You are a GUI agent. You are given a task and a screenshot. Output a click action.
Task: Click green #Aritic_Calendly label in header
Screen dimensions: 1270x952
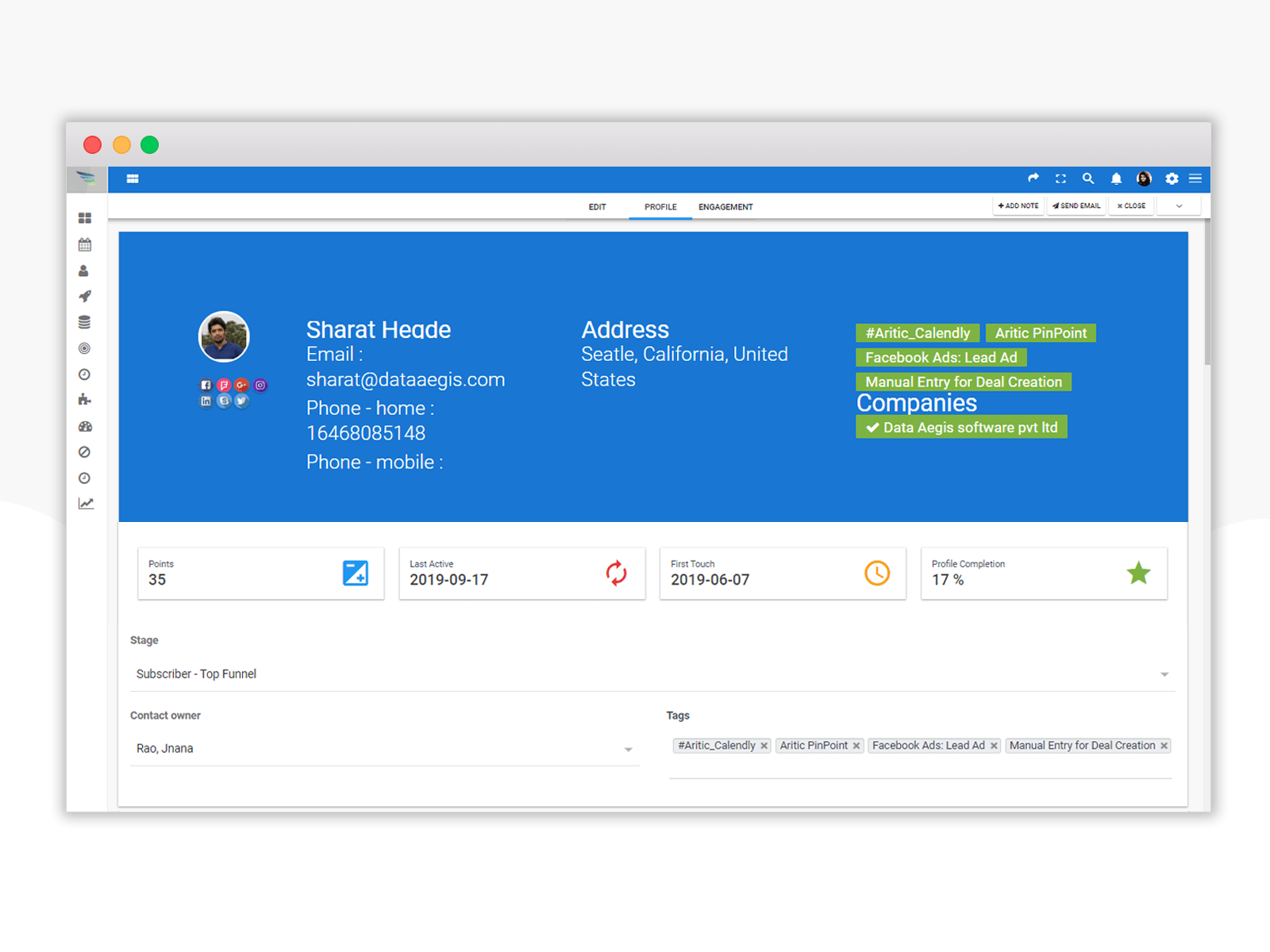(918, 333)
